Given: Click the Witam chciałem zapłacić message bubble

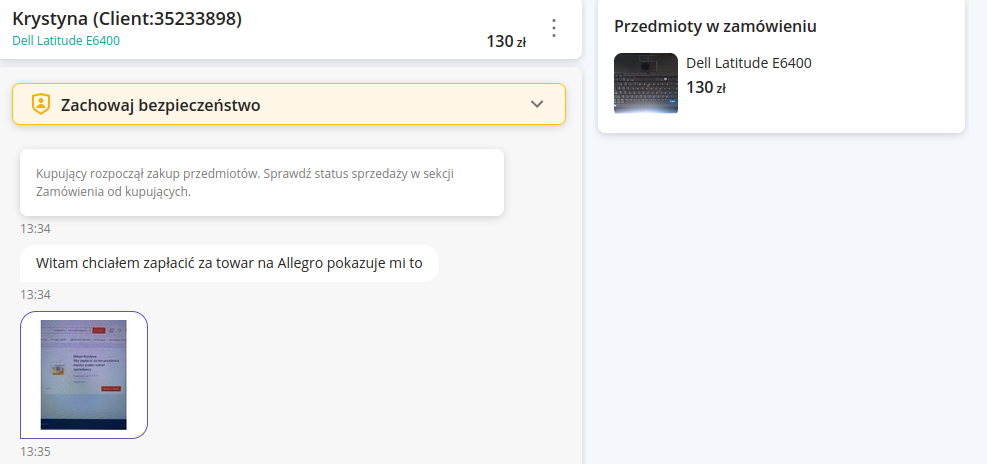Looking at the screenshot, I should click(229, 263).
